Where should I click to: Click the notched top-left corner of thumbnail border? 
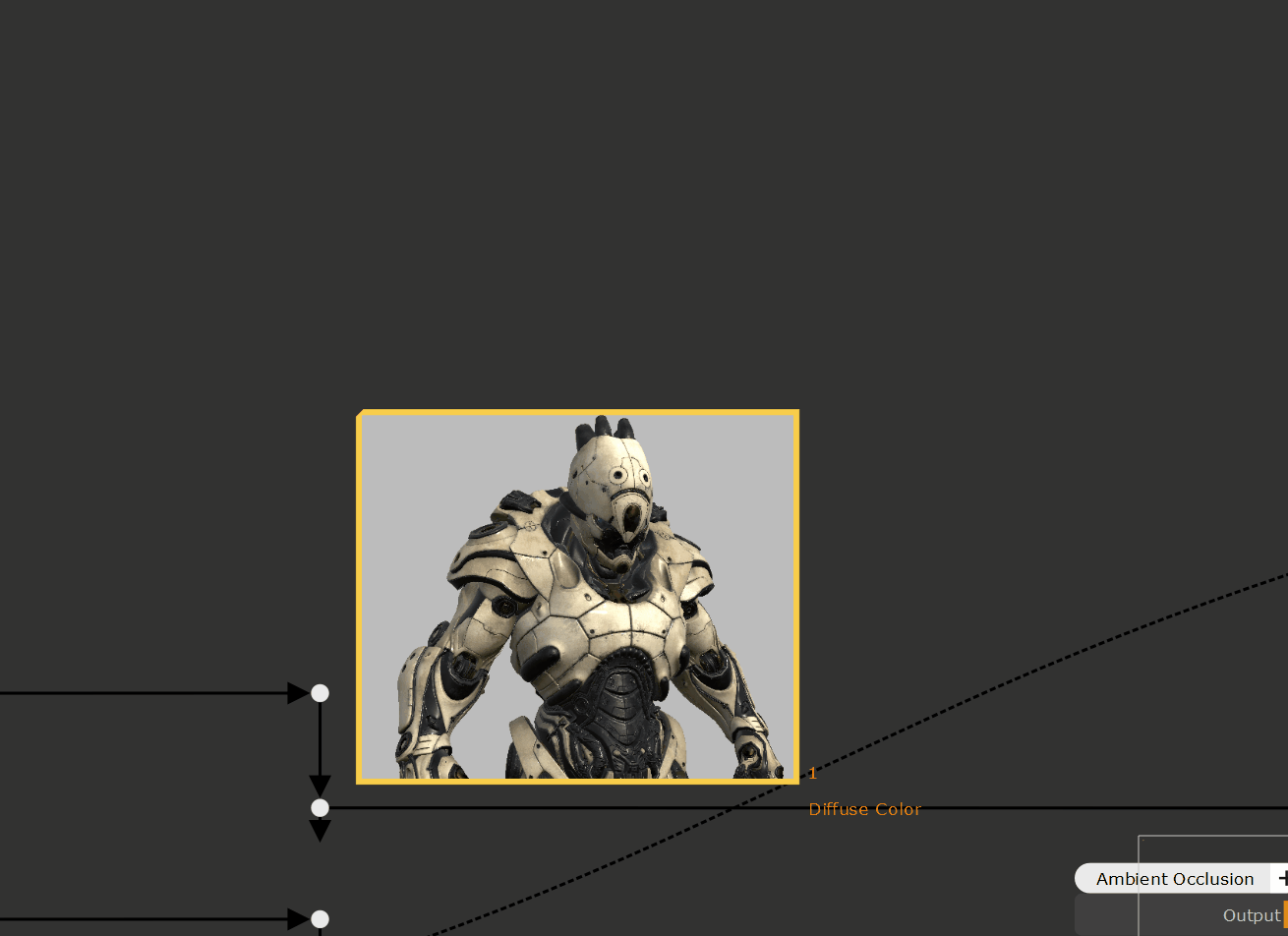click(x=360, y=414)
